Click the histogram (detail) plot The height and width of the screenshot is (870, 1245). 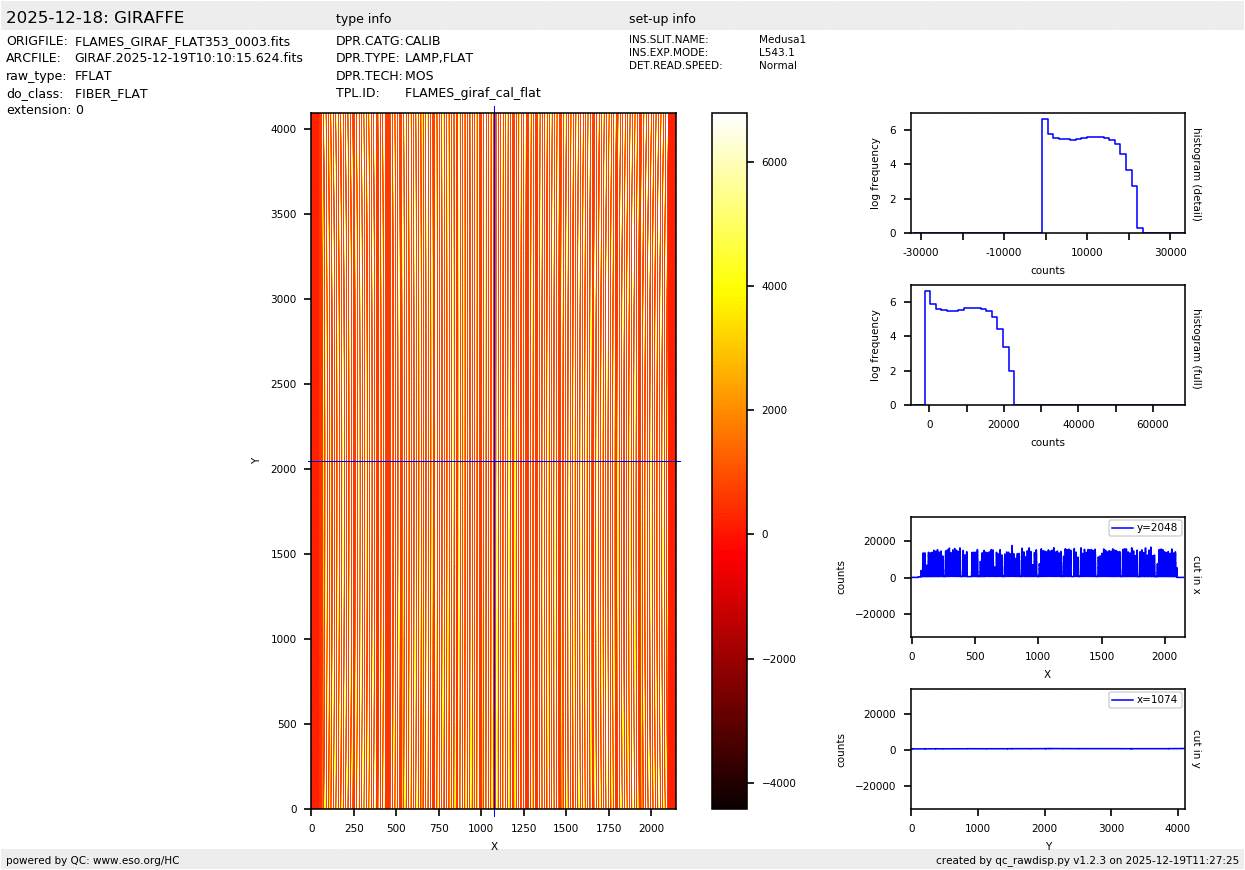coord(1047,173)
